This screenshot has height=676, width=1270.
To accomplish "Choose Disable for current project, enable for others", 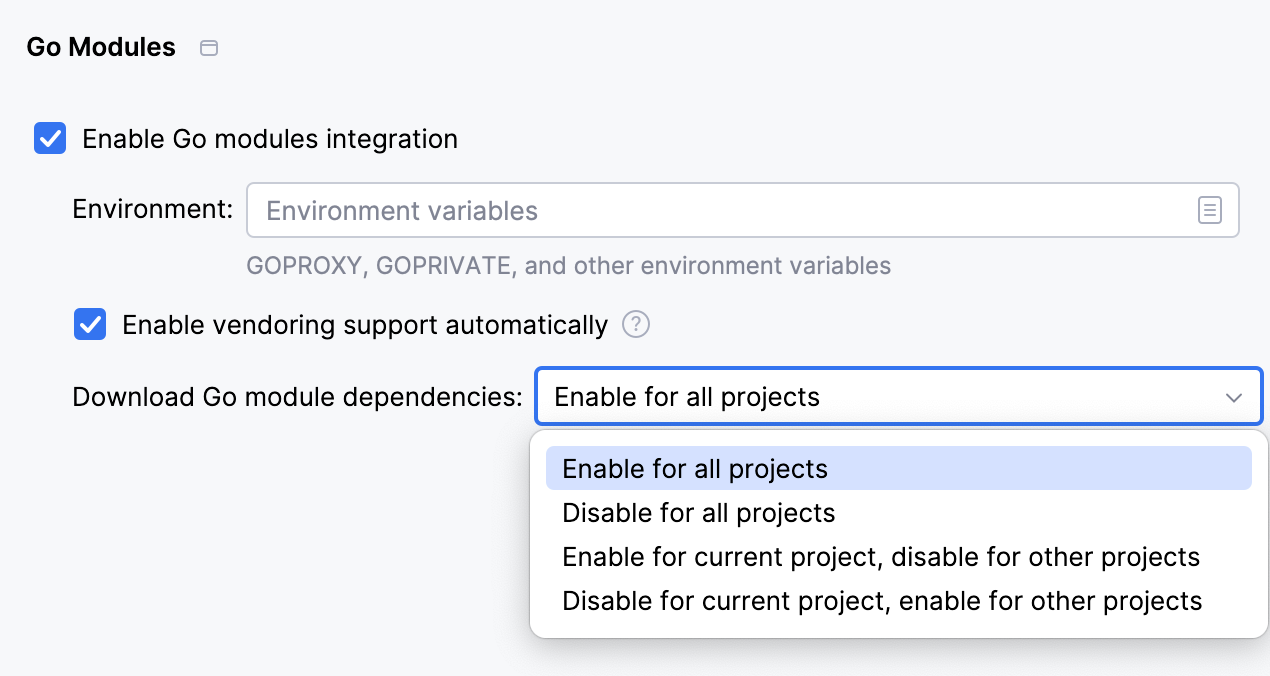I will 880,601.
